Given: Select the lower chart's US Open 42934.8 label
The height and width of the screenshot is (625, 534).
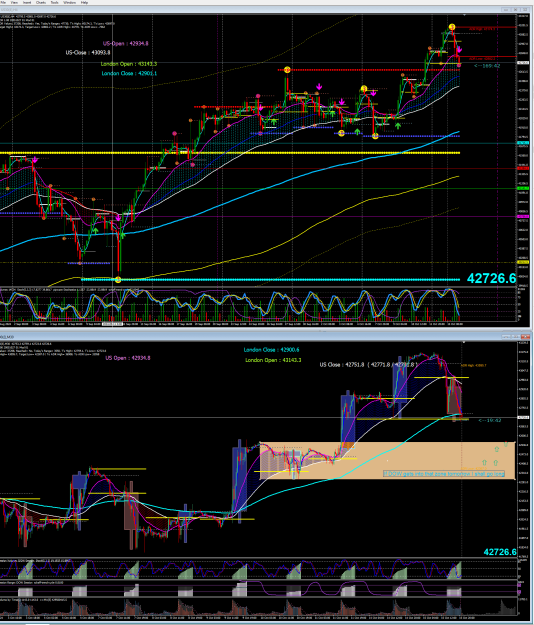Looking at the screenshot, I should 128,358.
